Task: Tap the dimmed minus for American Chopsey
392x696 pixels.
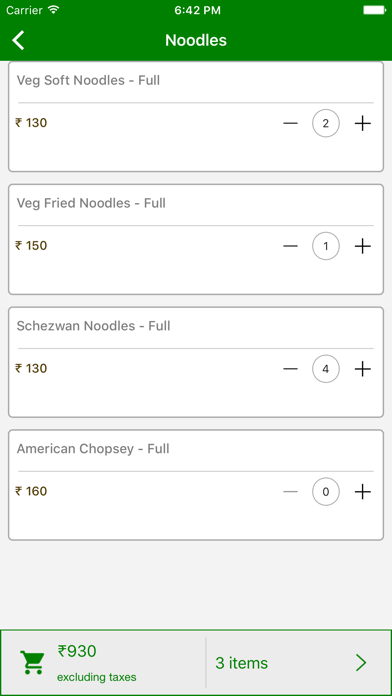Action: (x=290, y=491)
